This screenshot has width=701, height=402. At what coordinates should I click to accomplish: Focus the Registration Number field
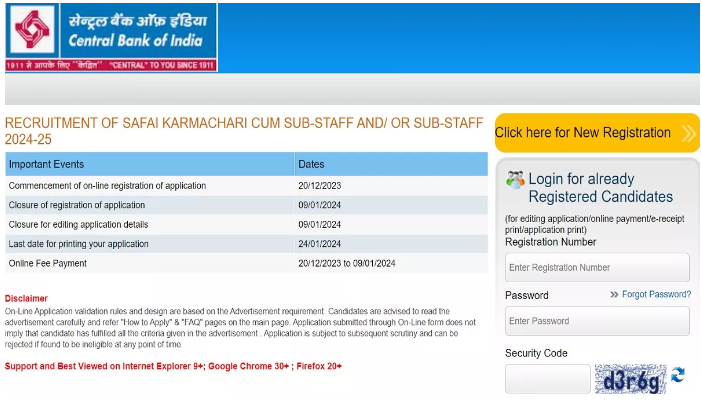tap(597, 267)
